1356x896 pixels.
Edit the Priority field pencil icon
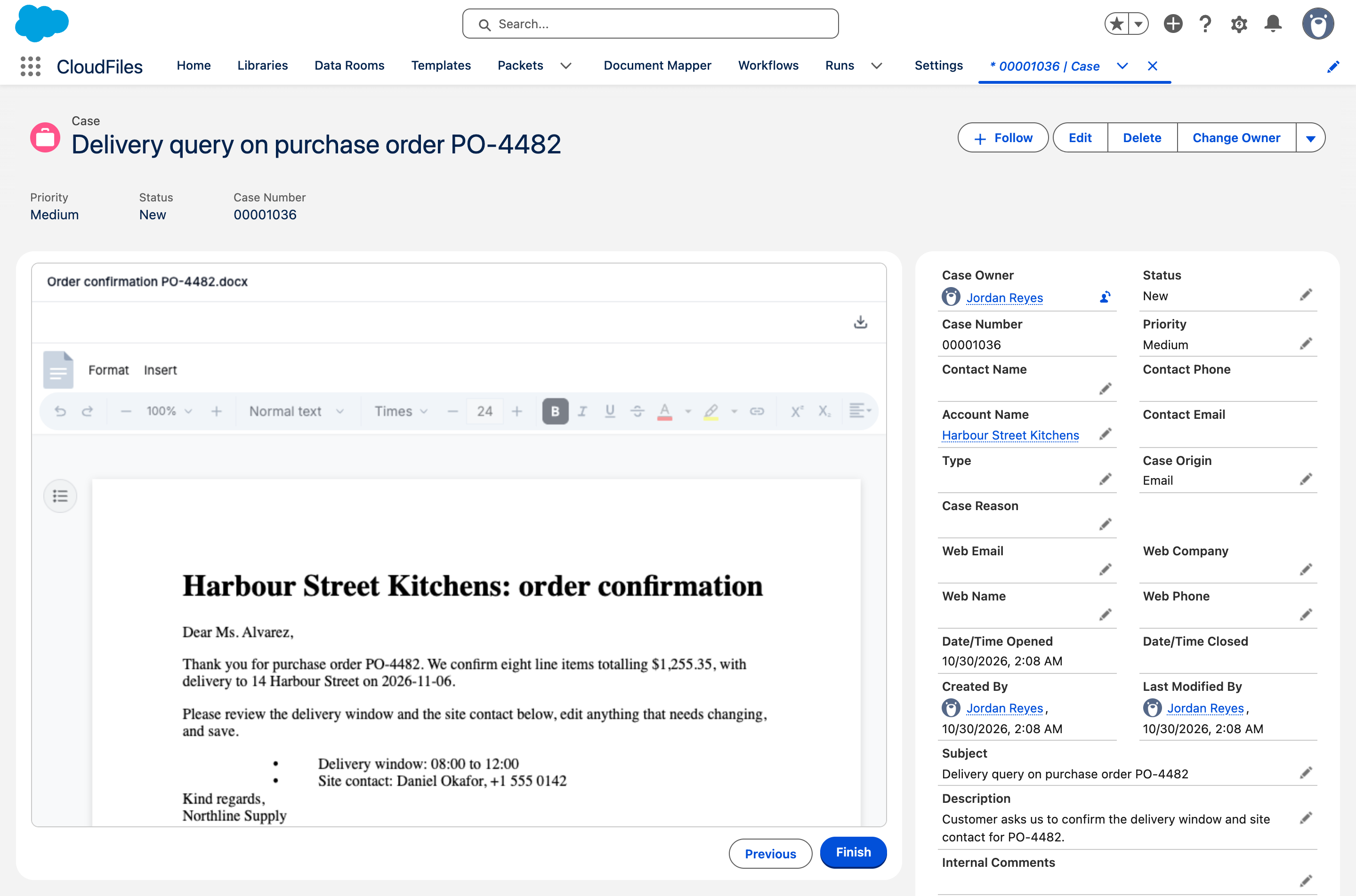1306,344
